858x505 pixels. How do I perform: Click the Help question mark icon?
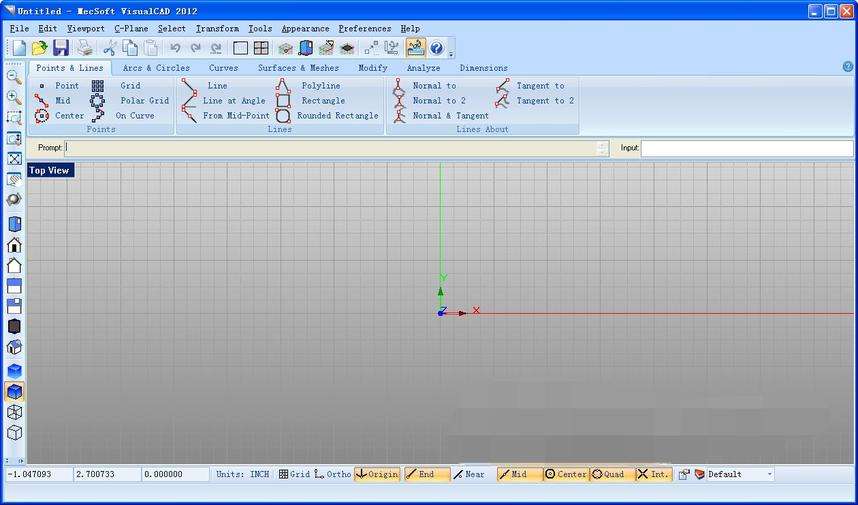point(436,48)
